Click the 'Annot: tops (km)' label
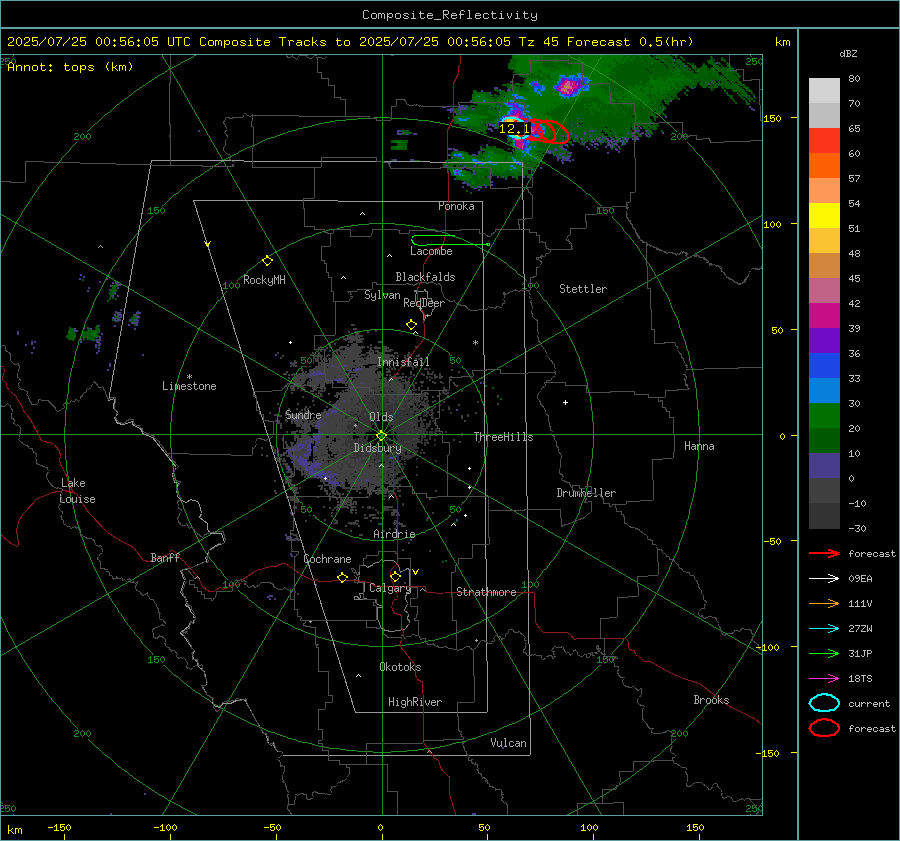Screen dimensions: 900x841 (x=70, y=67)
